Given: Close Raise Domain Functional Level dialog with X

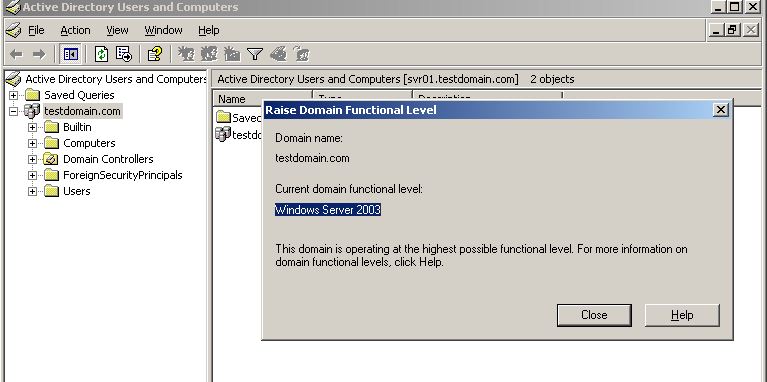Looking at the screenshot, I should pos(721,110).
